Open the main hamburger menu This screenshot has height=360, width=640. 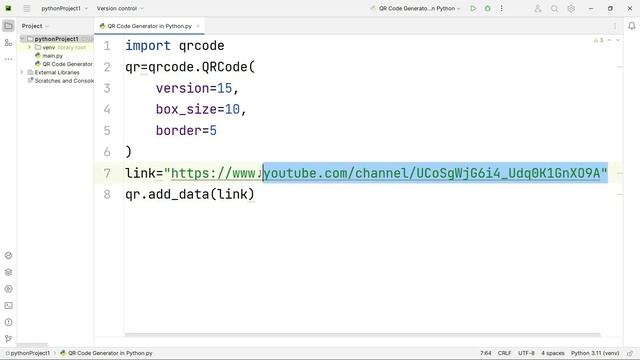(27, 8)
